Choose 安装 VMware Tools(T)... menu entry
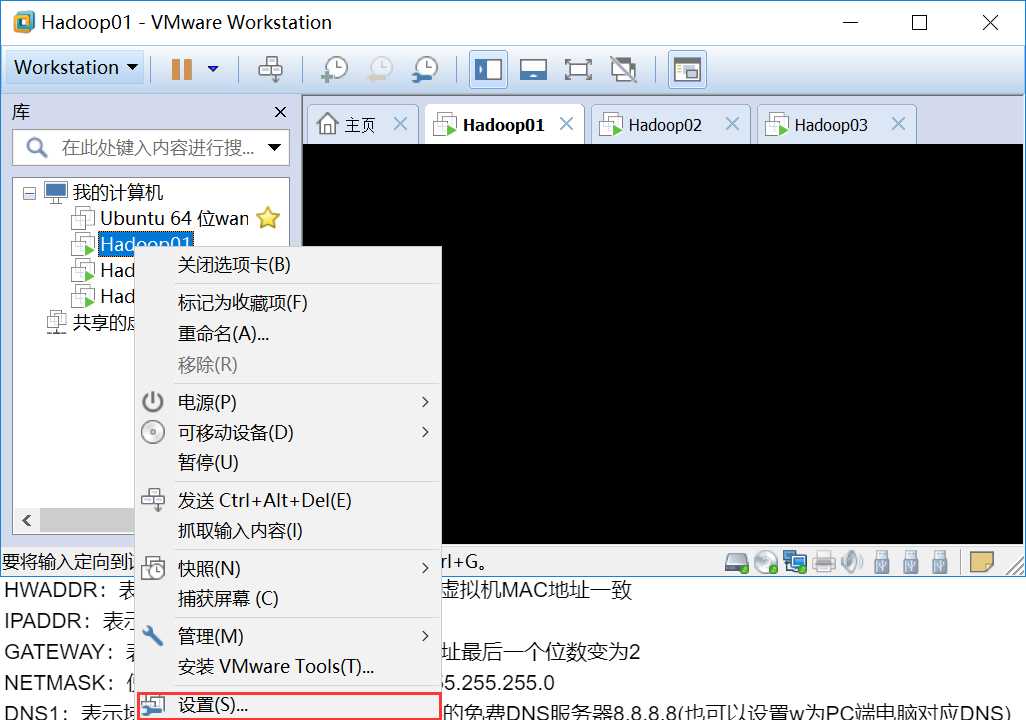1026x720 pixels. (288, 666)
